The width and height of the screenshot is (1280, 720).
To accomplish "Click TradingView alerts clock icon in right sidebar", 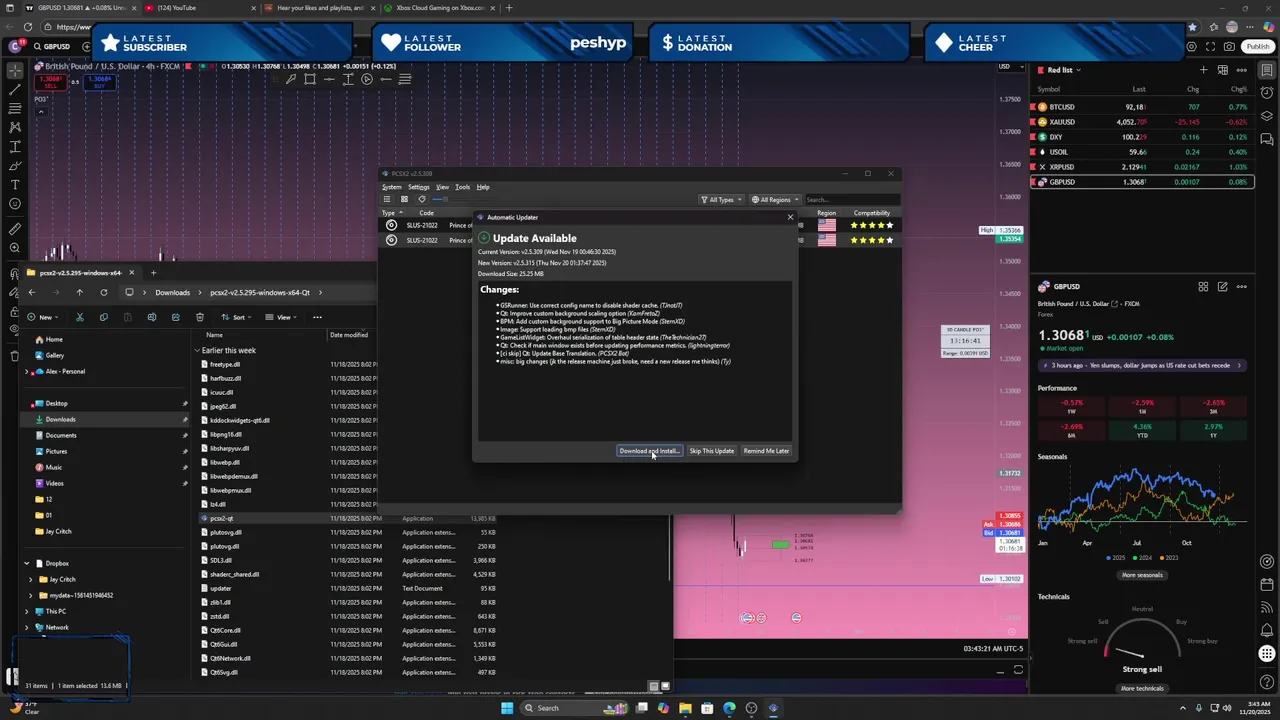I will pyautogui.click(x=1267, y=92).
